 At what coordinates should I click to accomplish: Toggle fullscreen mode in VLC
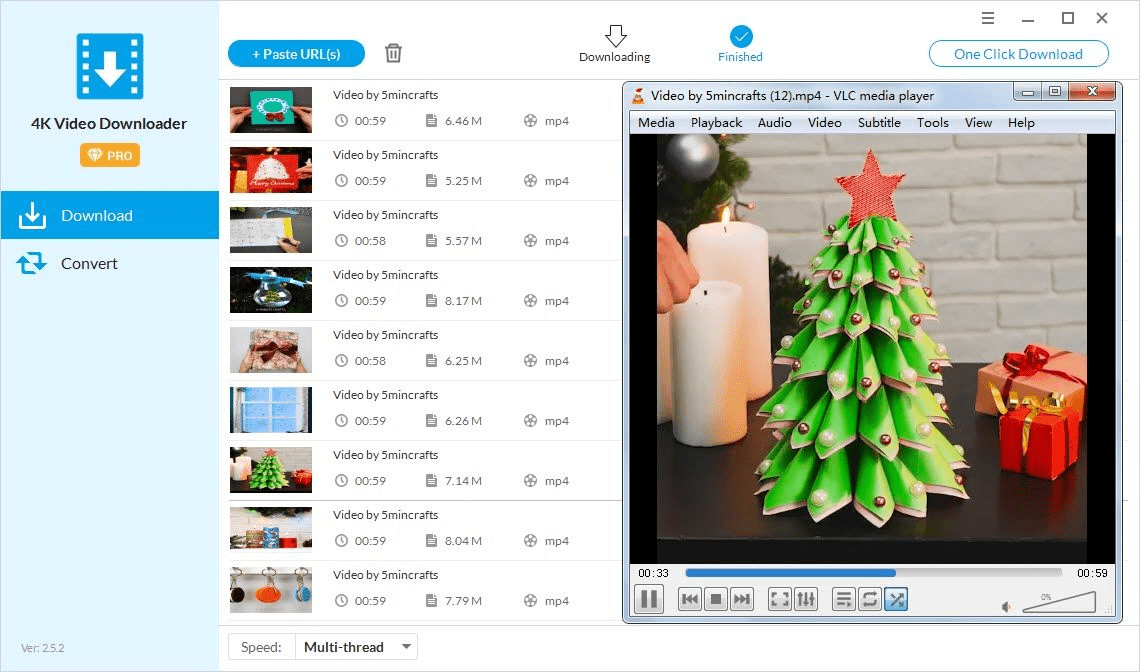point(778,597)
